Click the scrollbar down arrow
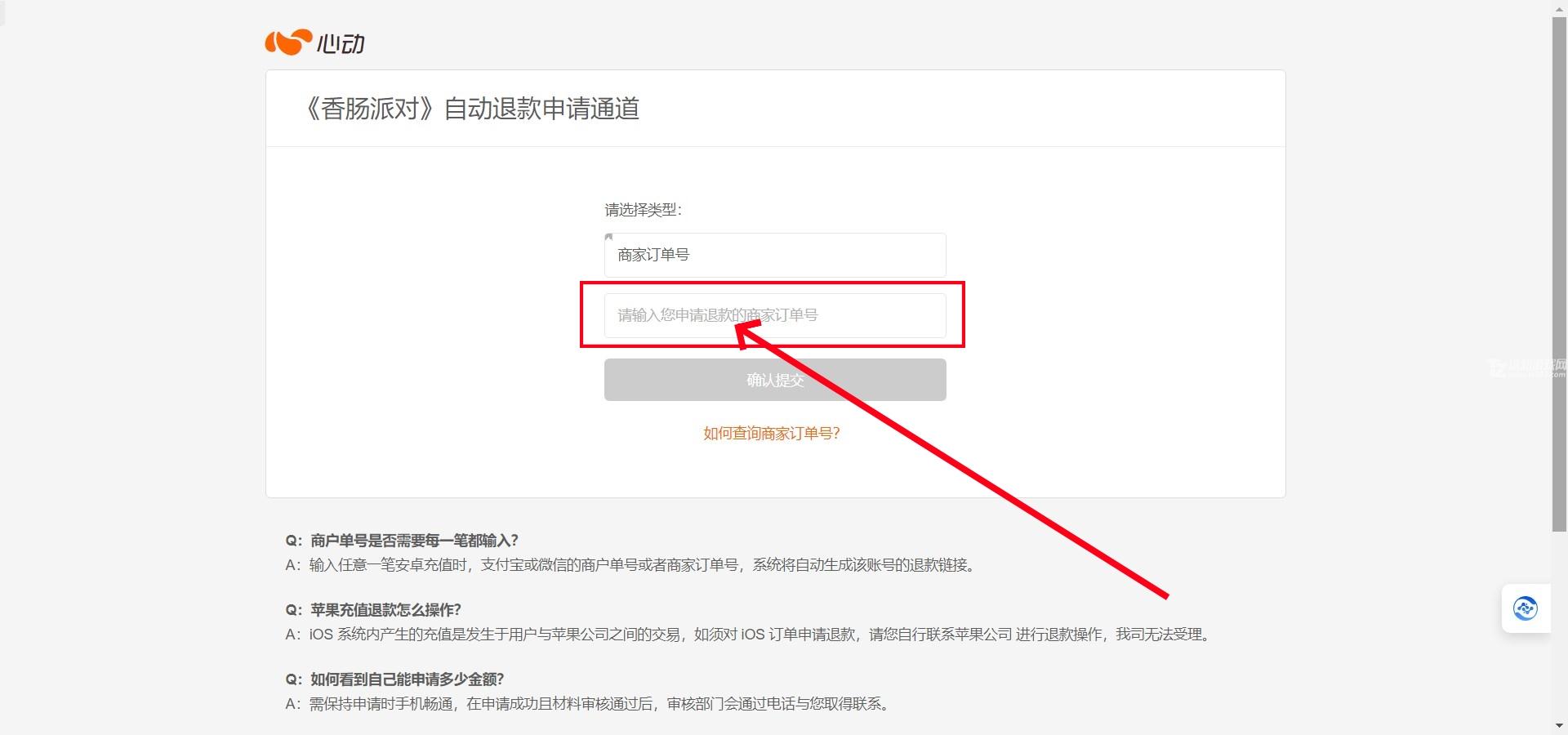This screenshot has height=735, width=1568. [1559, 726]
